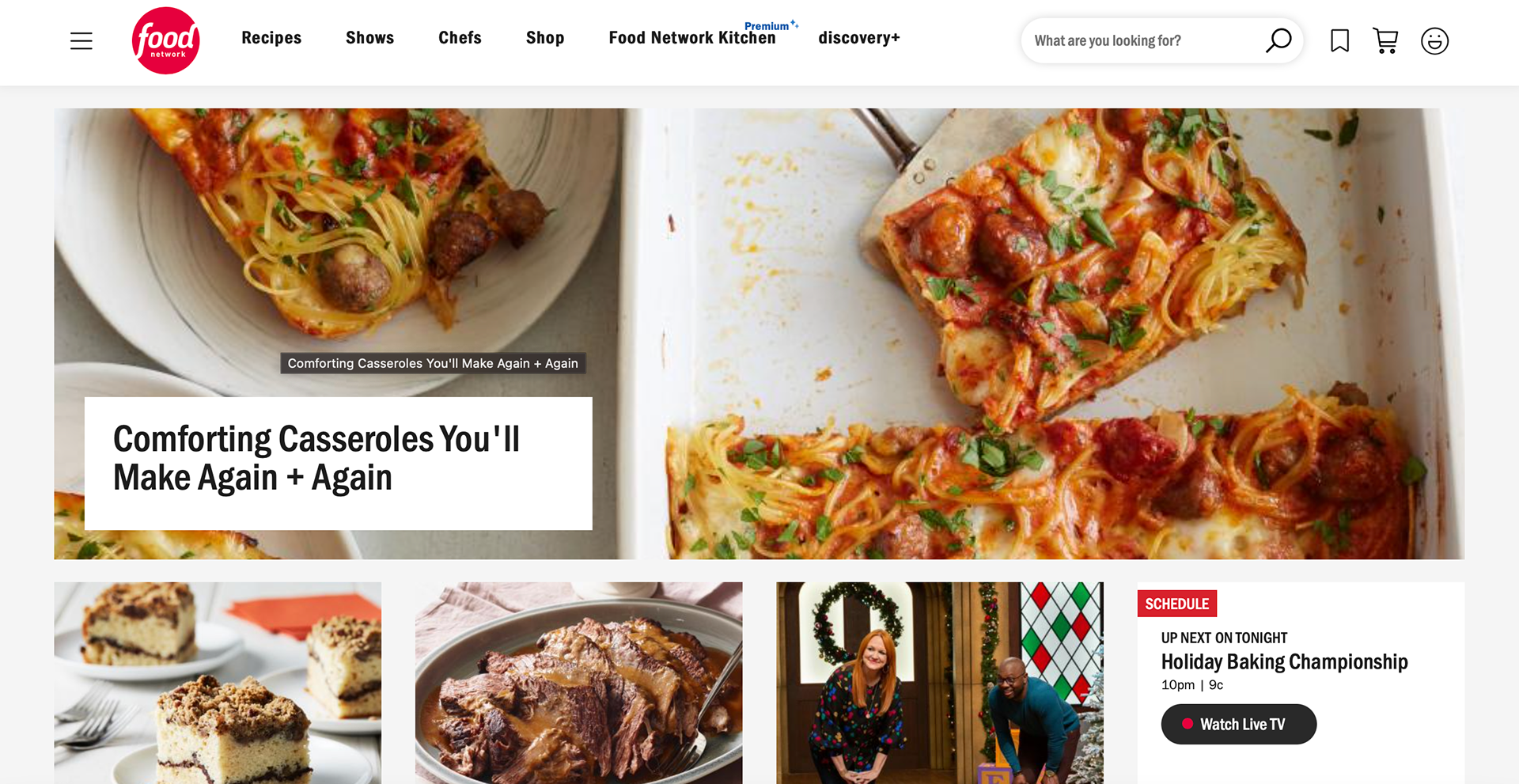Image resolution: width=1519 pixels, height=784 pixels.
Task: Click the red live dot in Watch Live TV
Action: pos(1187,724)
